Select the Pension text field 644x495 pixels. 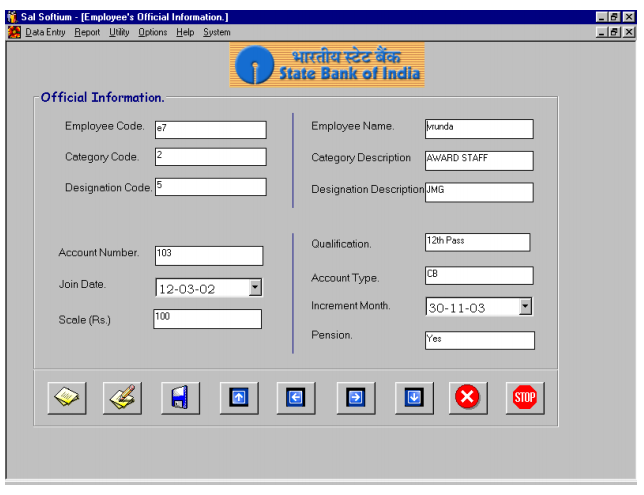[x=479, y=340]
